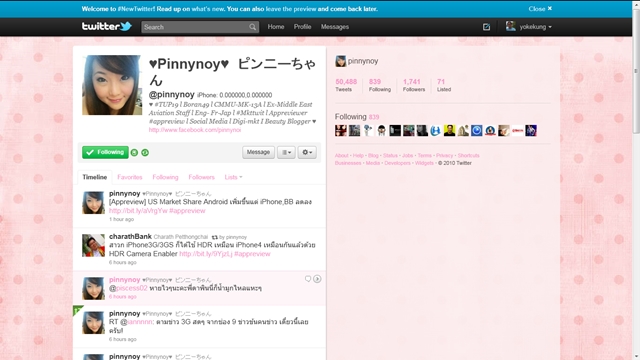
Task: Click the Message button
Action: coord(258,152)
